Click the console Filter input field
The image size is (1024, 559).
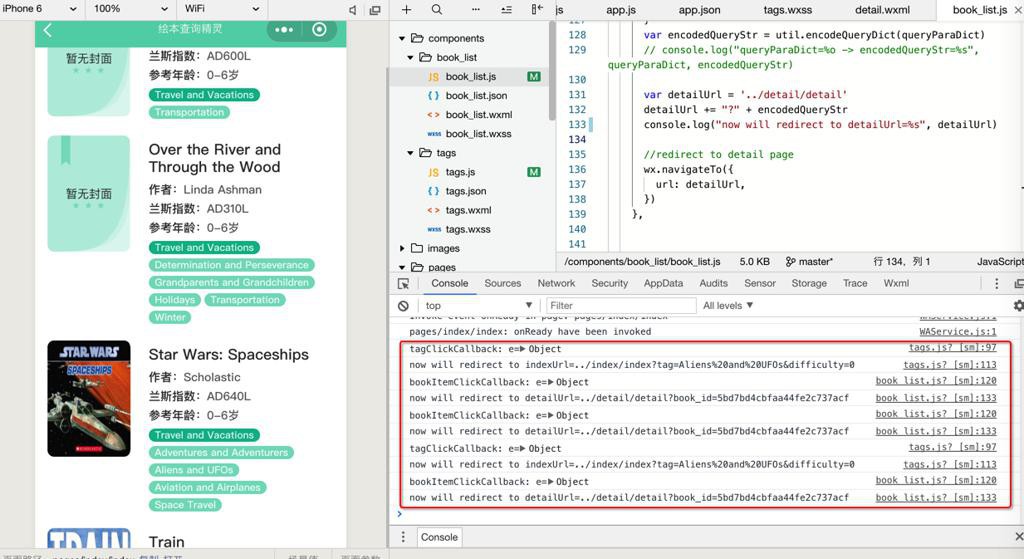[x=620, y=306]
